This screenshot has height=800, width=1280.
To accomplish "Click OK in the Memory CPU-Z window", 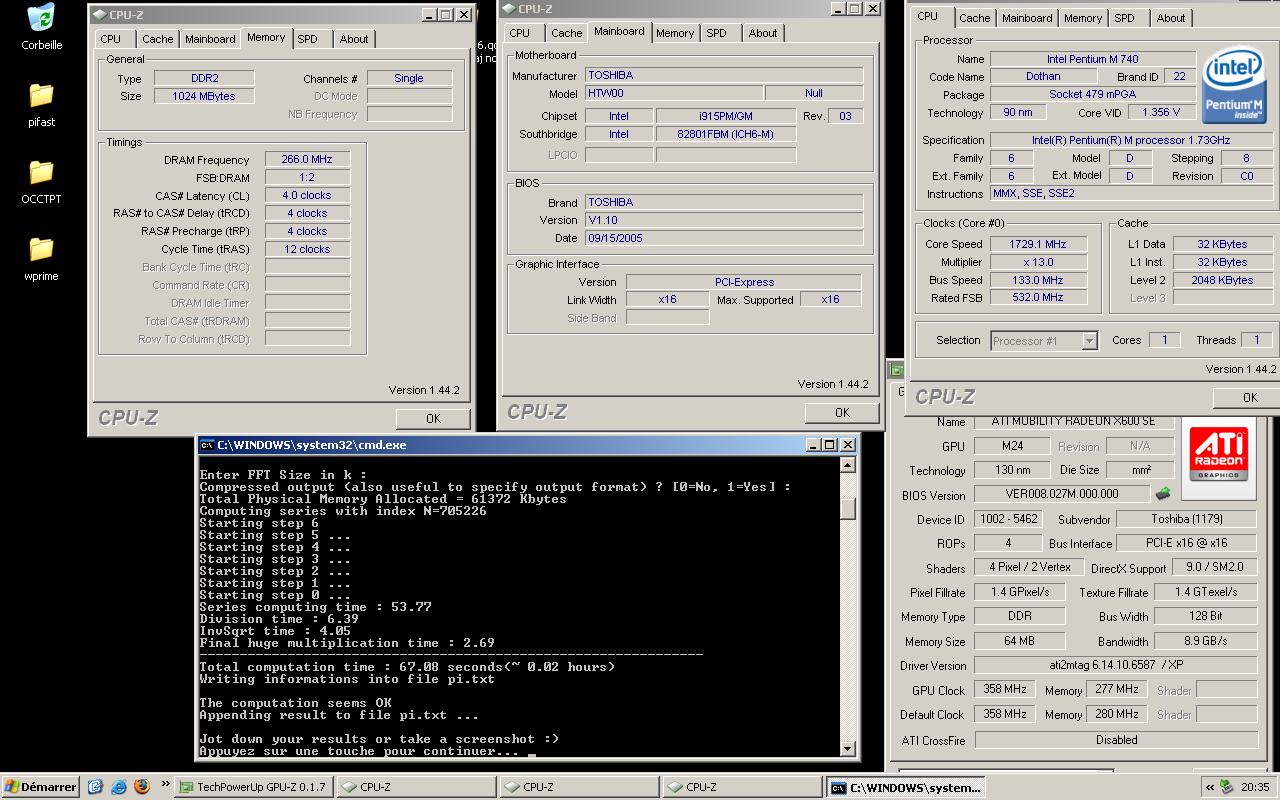I will tap(433, 418).
